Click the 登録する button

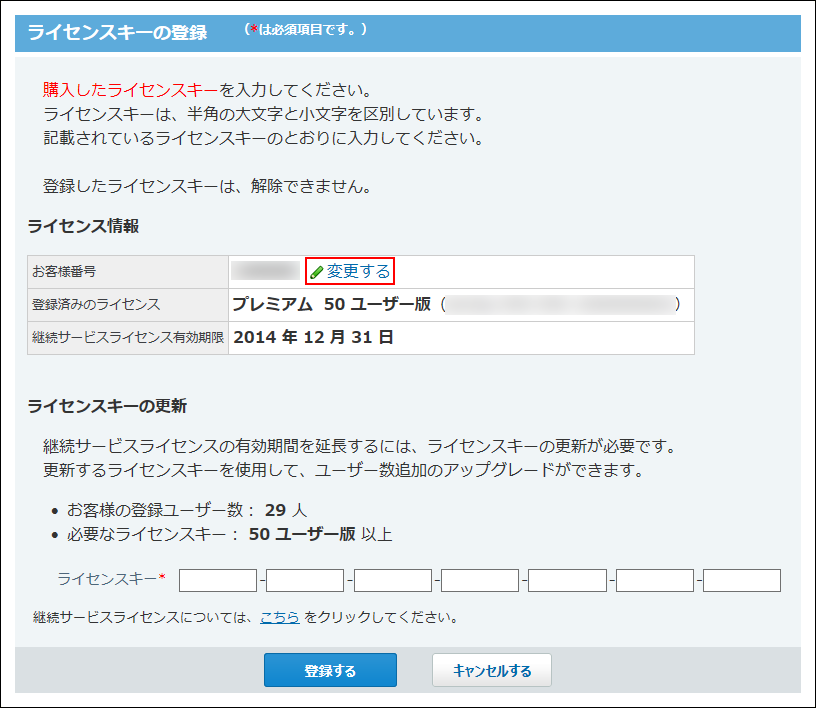[330, 670]
